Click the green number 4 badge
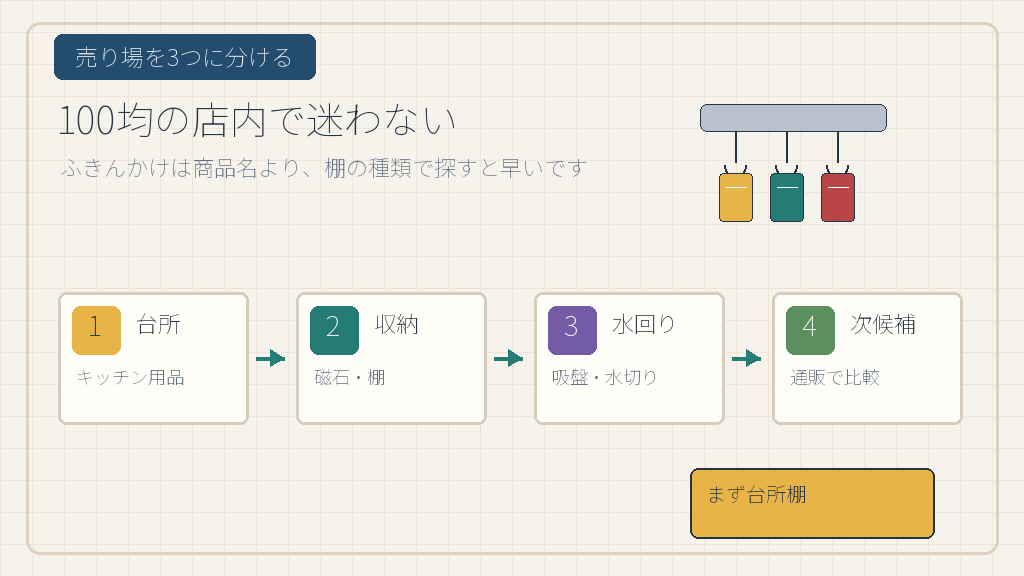This screenshot has width=1024, height=576. 810,330
